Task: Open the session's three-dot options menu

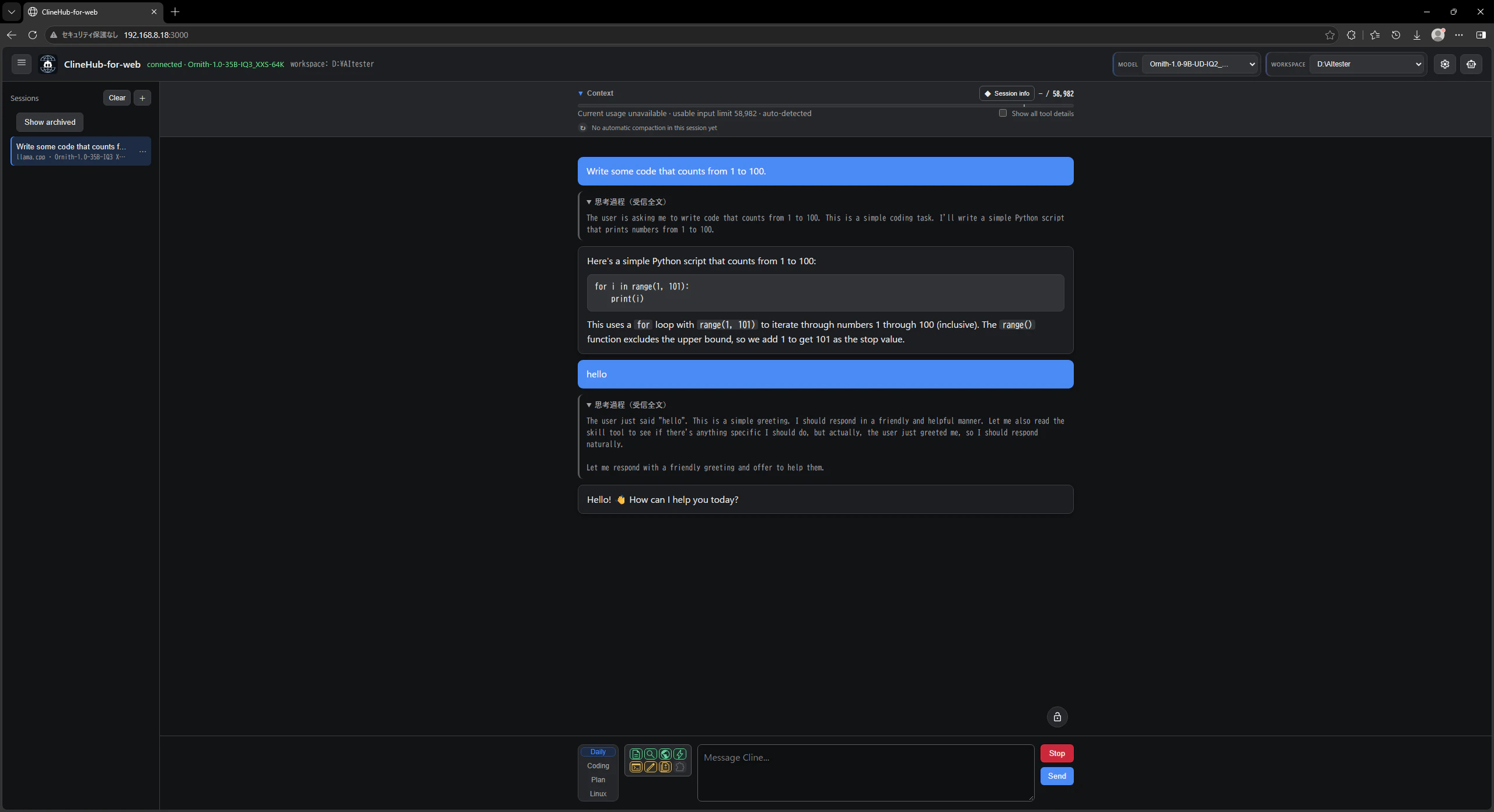Action: 142,152
